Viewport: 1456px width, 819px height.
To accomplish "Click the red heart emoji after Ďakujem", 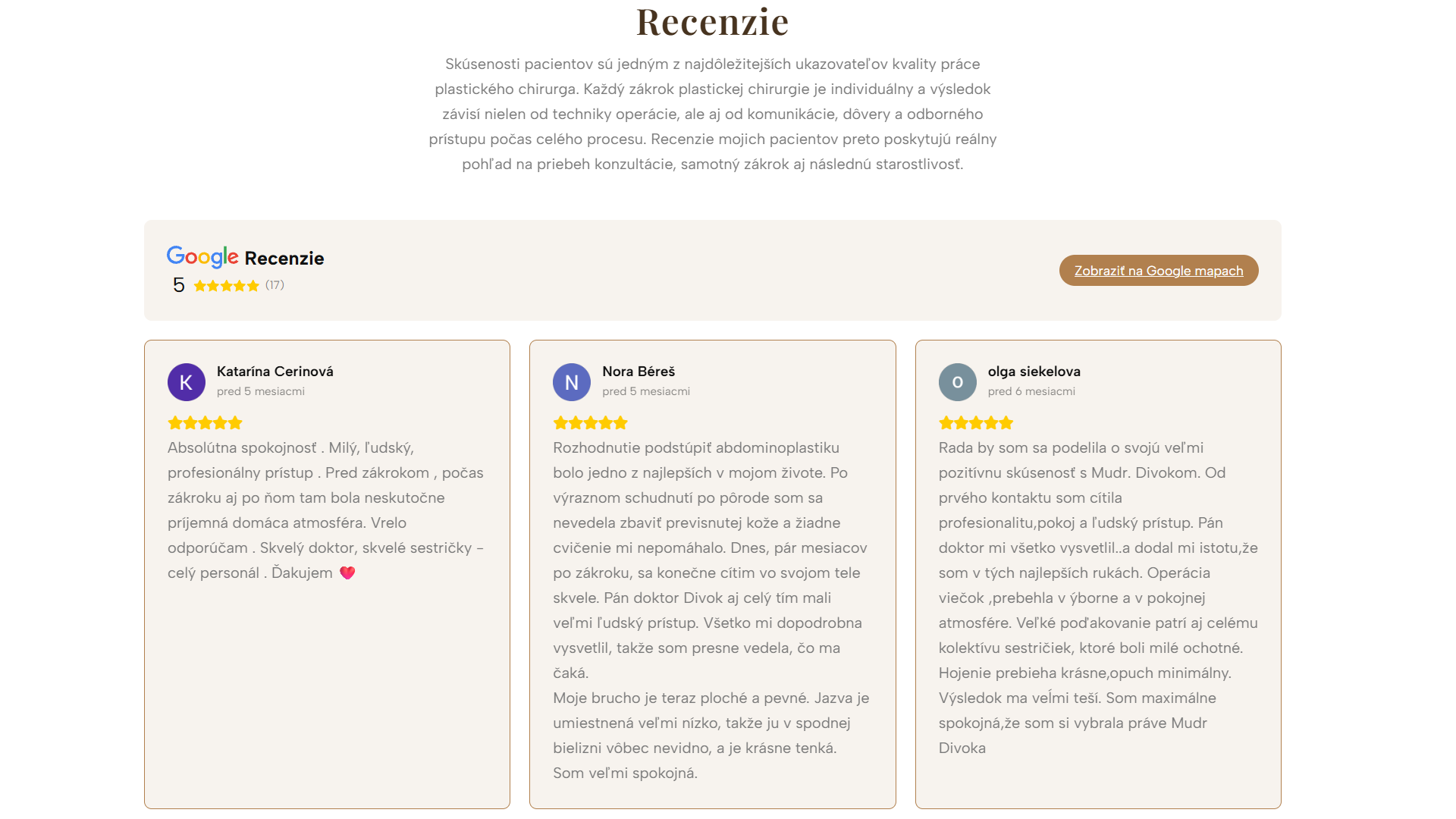I will point(347,573).
